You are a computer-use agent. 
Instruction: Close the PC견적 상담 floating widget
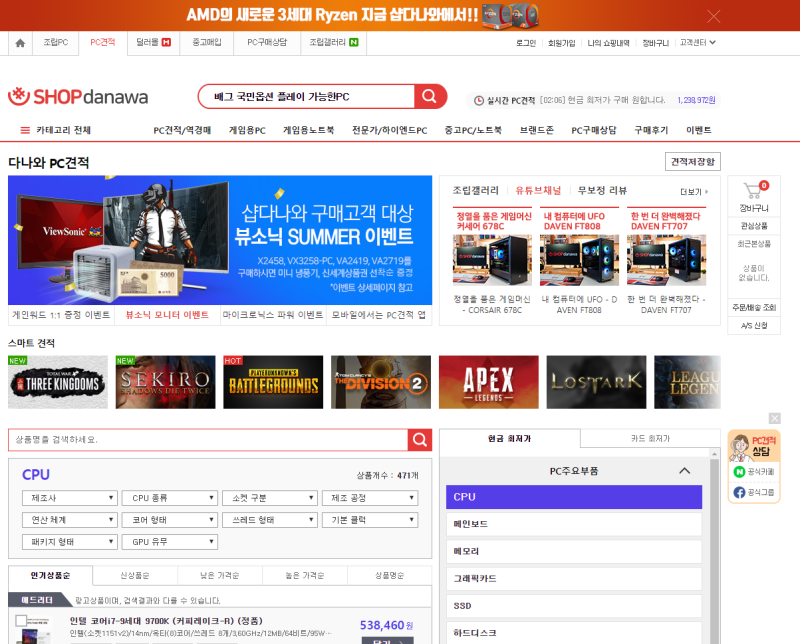click(774, 418)
